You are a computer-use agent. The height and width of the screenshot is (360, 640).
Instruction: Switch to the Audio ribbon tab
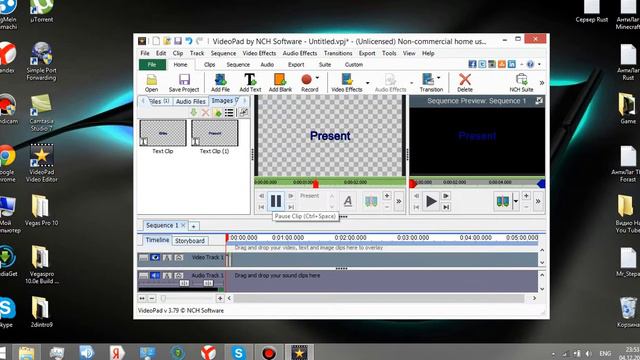267,64
